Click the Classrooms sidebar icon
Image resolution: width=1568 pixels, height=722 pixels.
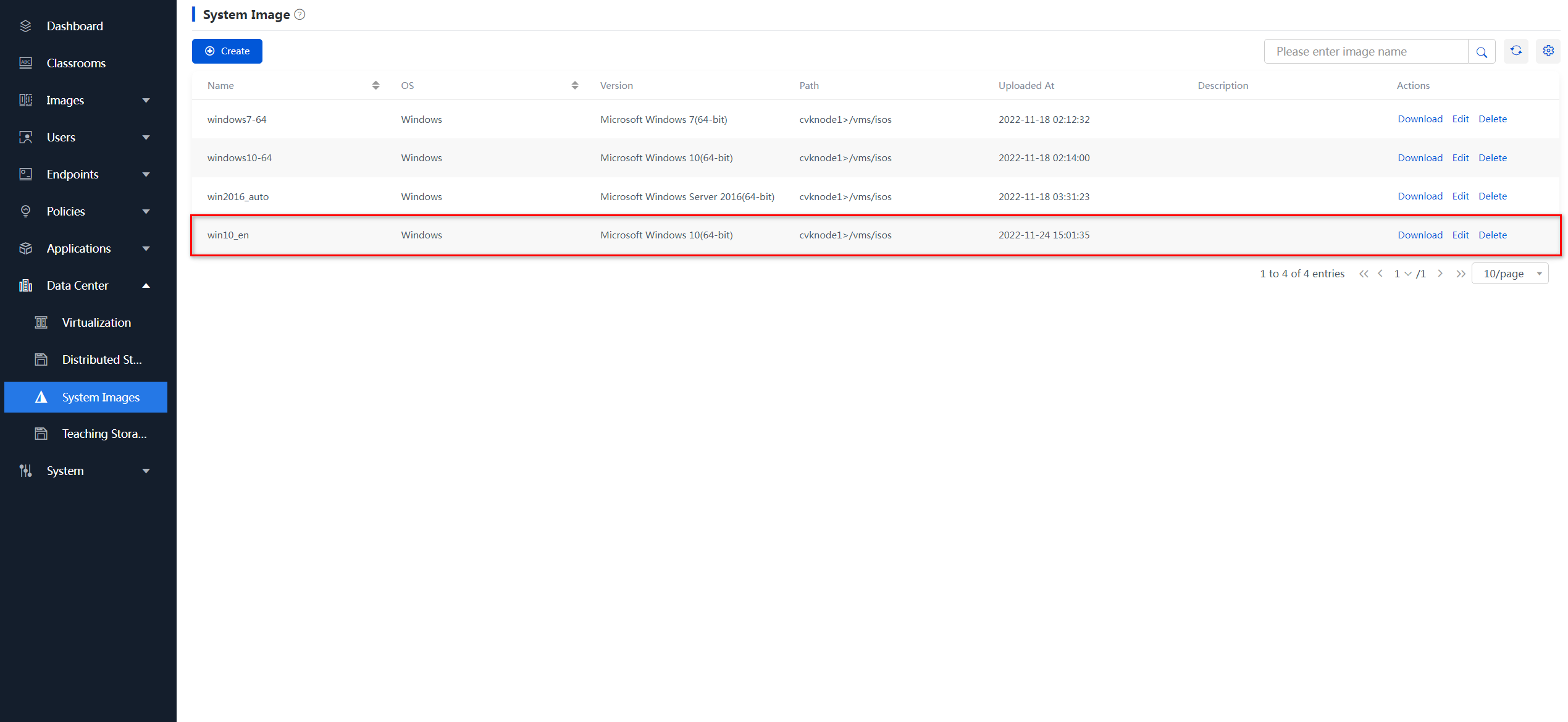25,63
